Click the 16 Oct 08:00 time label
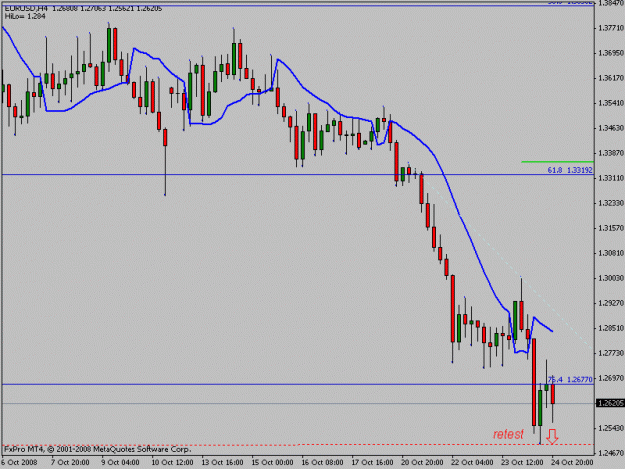The image size is (625, 469). pyautogui.click(x=322, y=463)
